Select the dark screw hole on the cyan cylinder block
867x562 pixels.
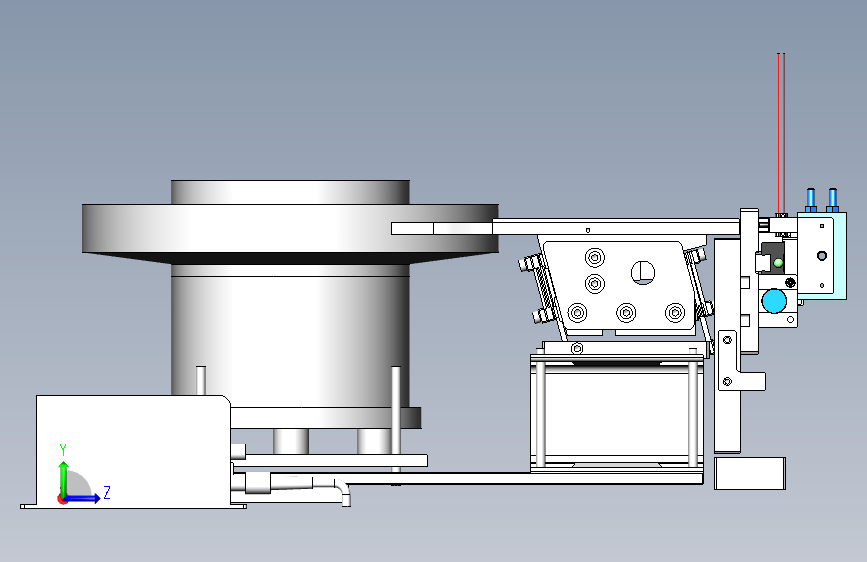coord(822,256)
